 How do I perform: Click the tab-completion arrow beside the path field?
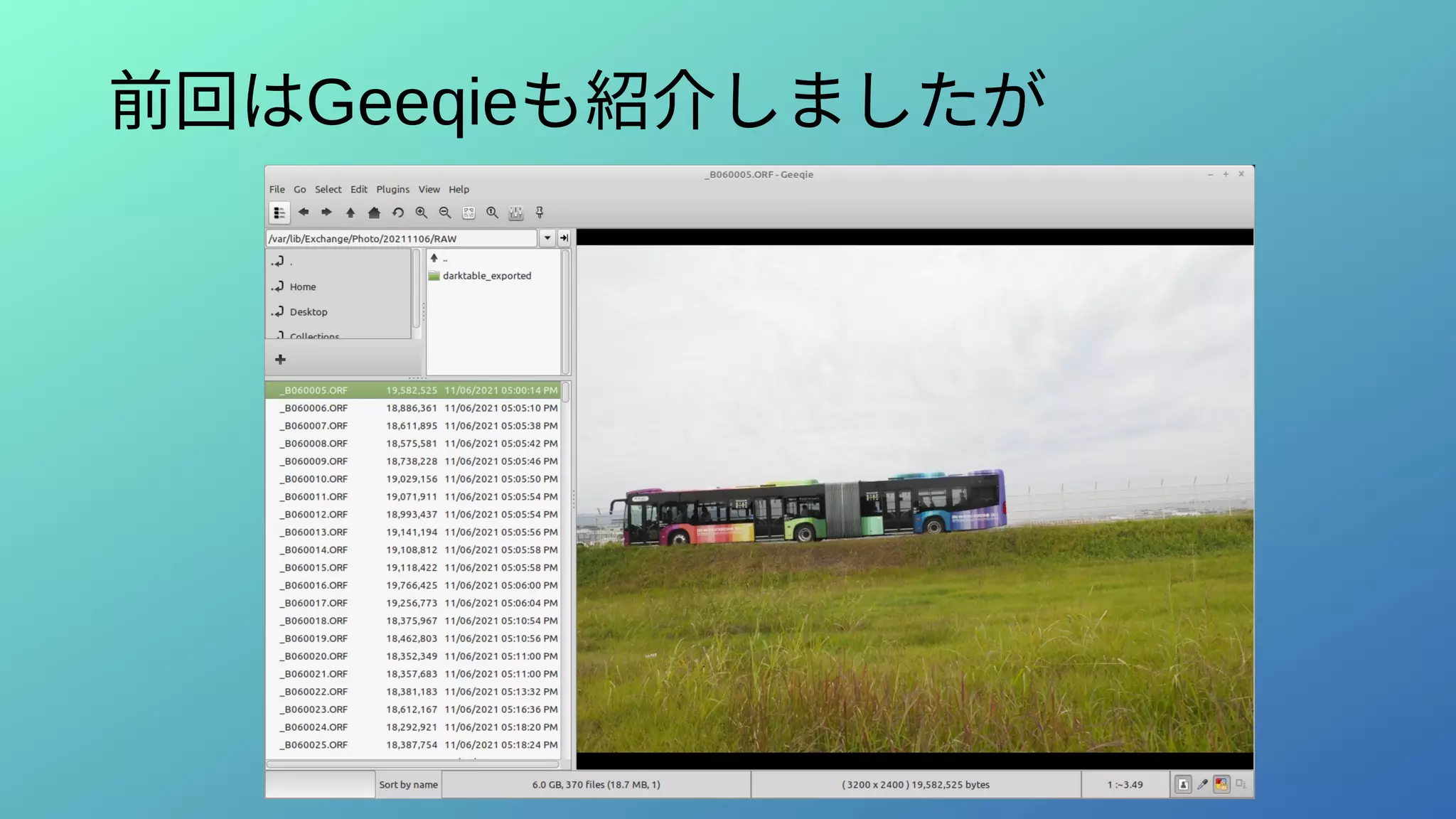[564, 238]
